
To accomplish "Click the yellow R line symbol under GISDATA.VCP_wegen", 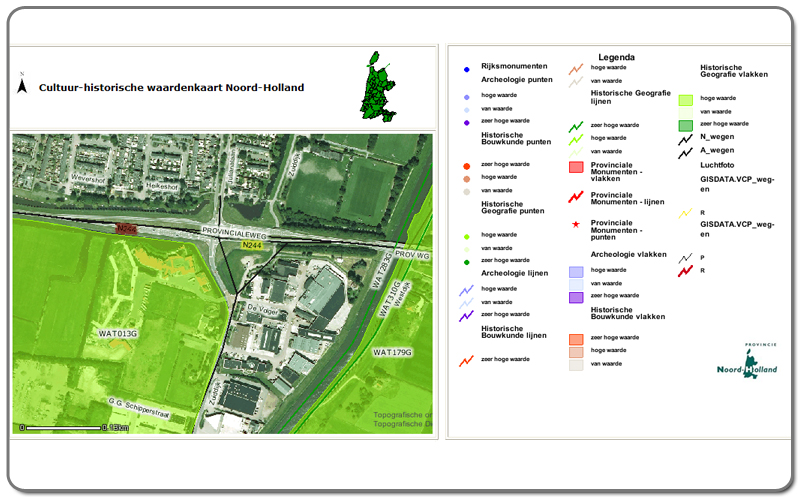I will (x=685, y=213).
